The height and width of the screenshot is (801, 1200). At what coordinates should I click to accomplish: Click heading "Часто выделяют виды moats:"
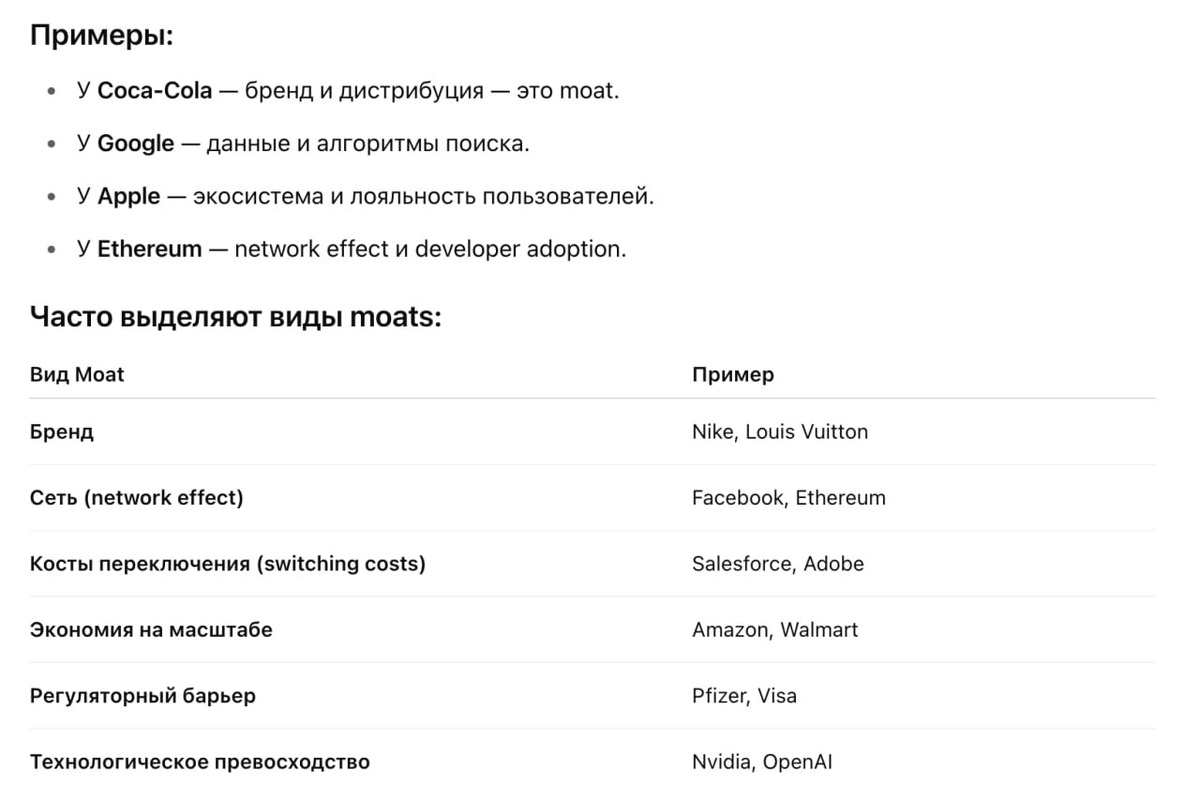[x=236, y=318]
